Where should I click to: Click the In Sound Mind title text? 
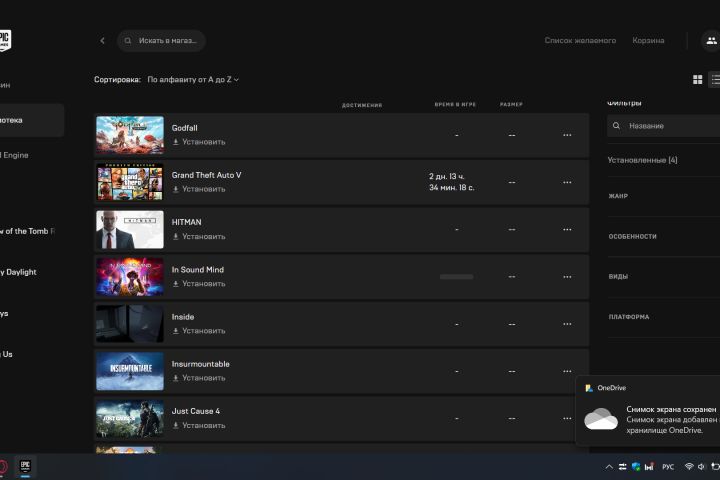coord(198,270)
